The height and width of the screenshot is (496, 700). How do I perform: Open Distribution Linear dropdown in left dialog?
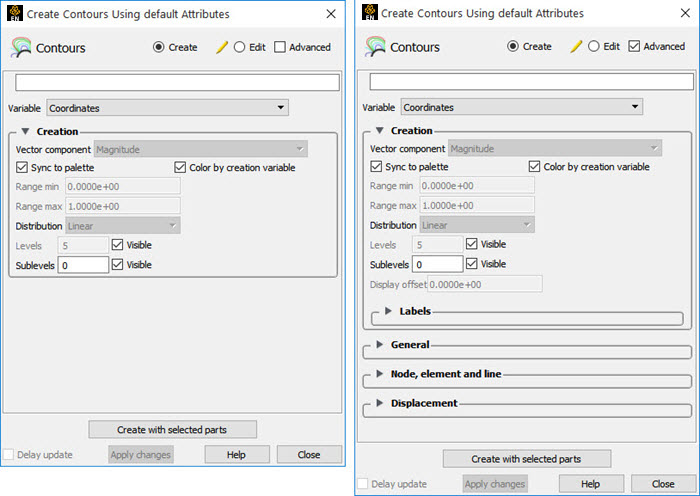click(123, 226)
